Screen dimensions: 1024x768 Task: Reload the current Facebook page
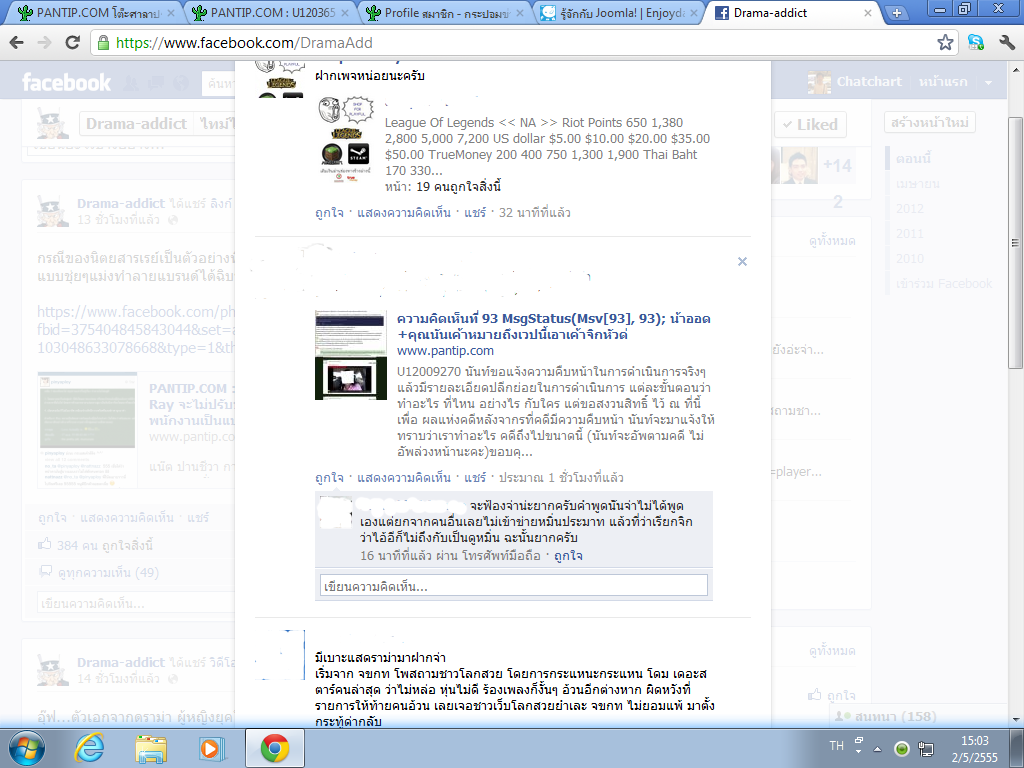(x=72, y=43)
